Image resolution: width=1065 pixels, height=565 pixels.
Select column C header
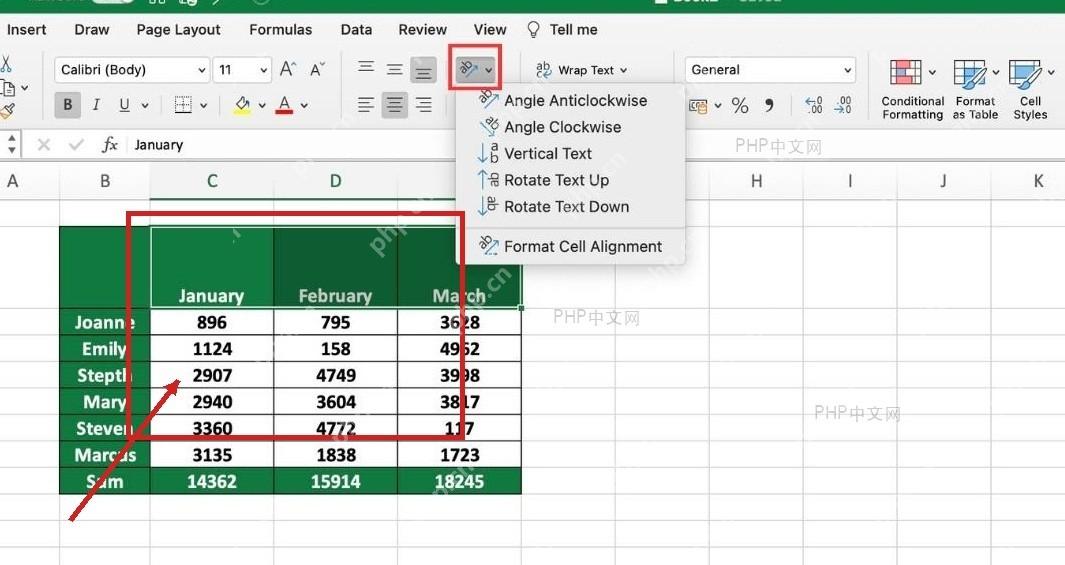coord(212,181)
